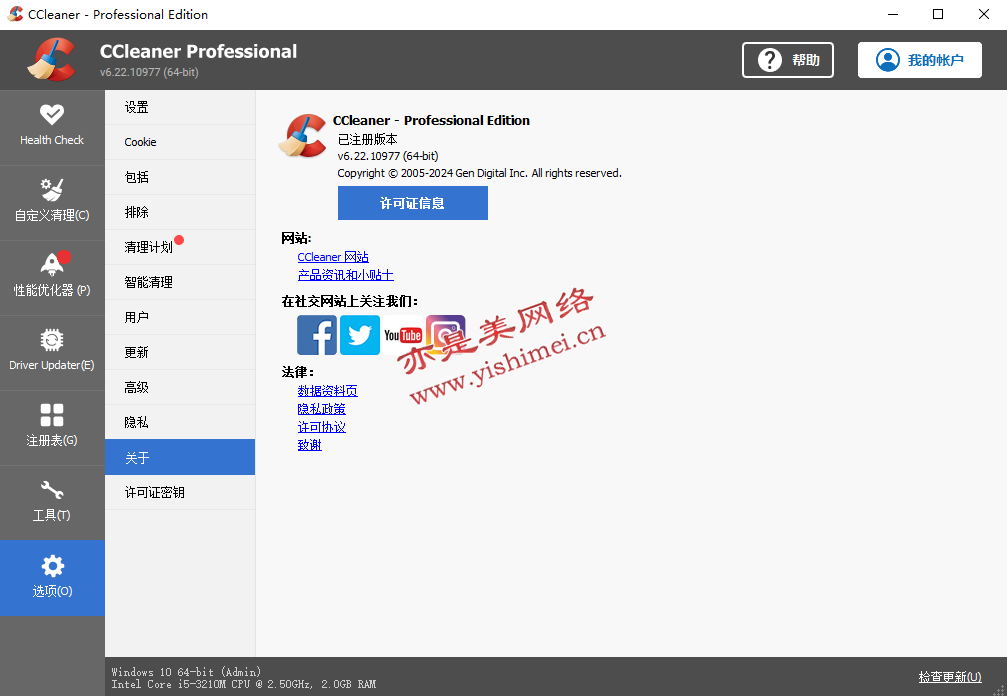Open Help (帮助) button
Screen dimensions: 1007x696
[x=788, y=60]
